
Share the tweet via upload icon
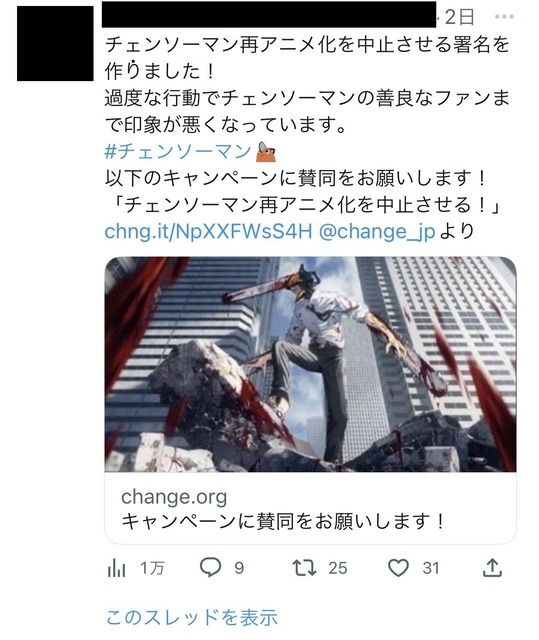click(492, 568)
